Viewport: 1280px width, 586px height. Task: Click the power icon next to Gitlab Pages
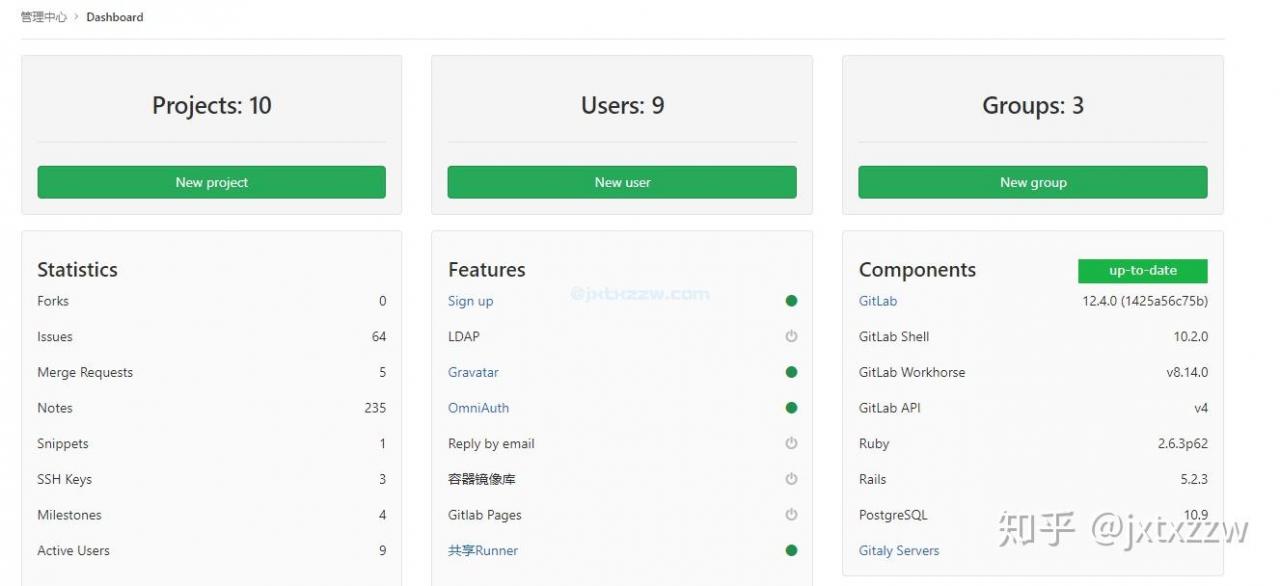(x=791, y=515)
